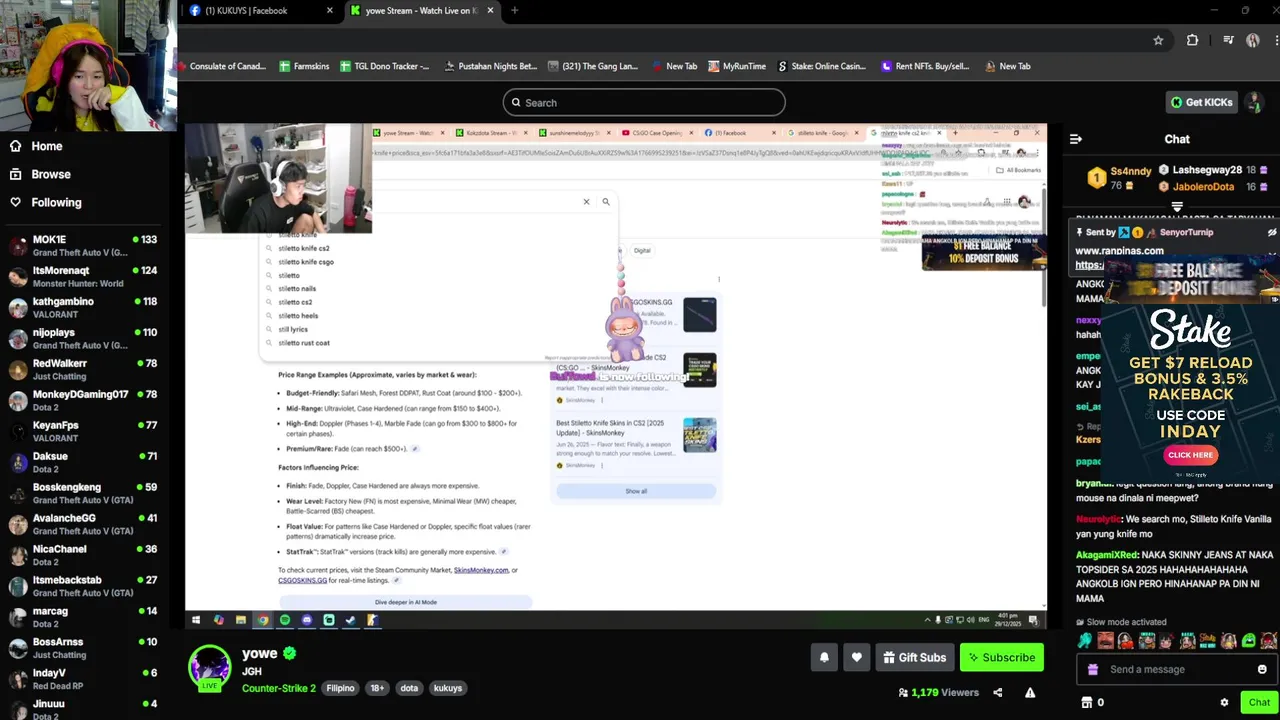
Task: Toggle stream notifications bell icon
Action: tap(824, 657)
